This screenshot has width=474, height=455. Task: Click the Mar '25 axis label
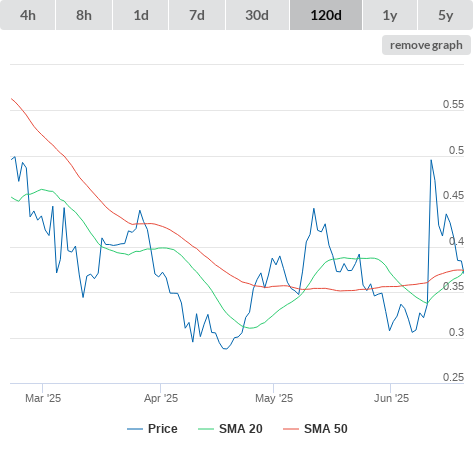pos(43,398)
